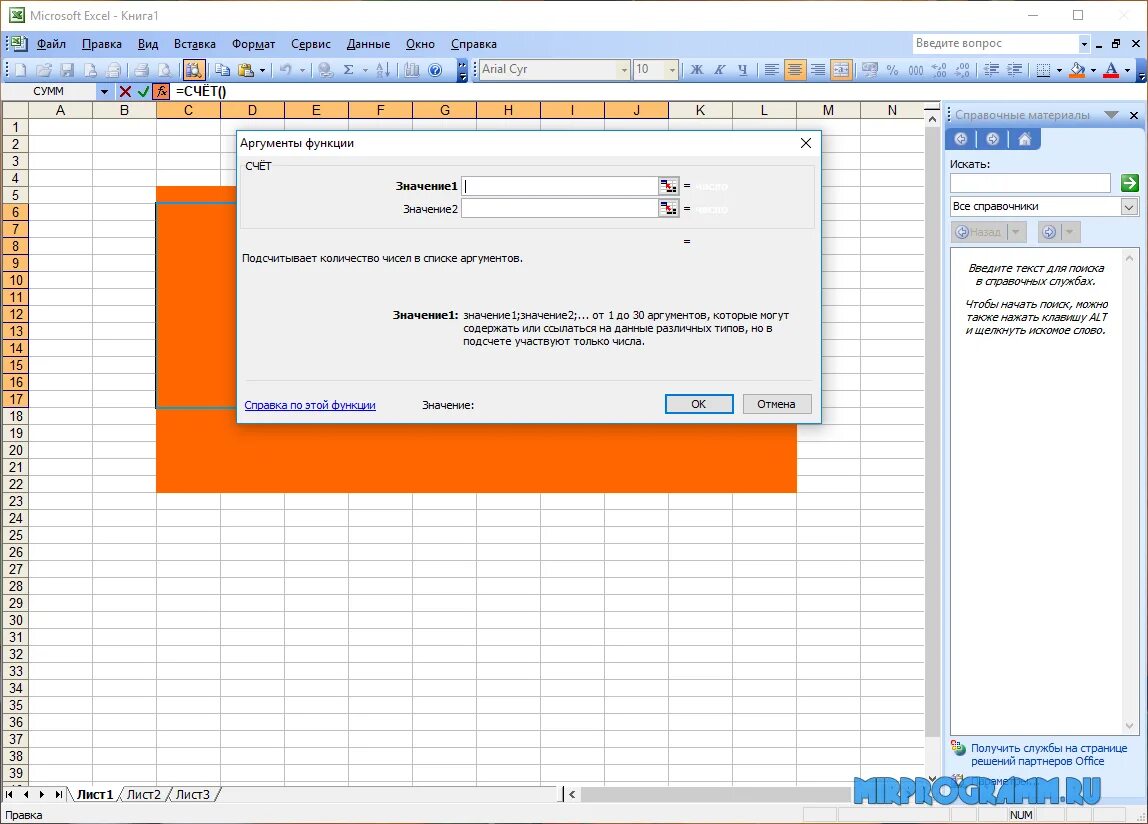This screenshot has height=824, width=1148.
Task: Click the Undo arrow icon
Action: (285, 69)
